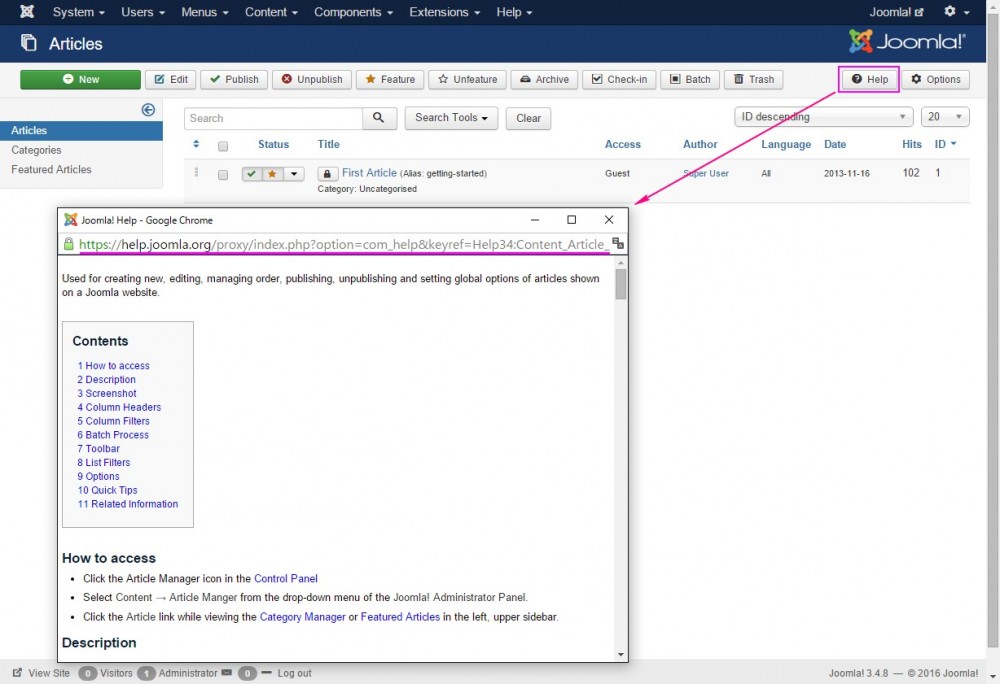The height and width of the screenshot is (684, 1000).
Task: Open the 20 items list limit dropdown
Action: tap(944, 117)
